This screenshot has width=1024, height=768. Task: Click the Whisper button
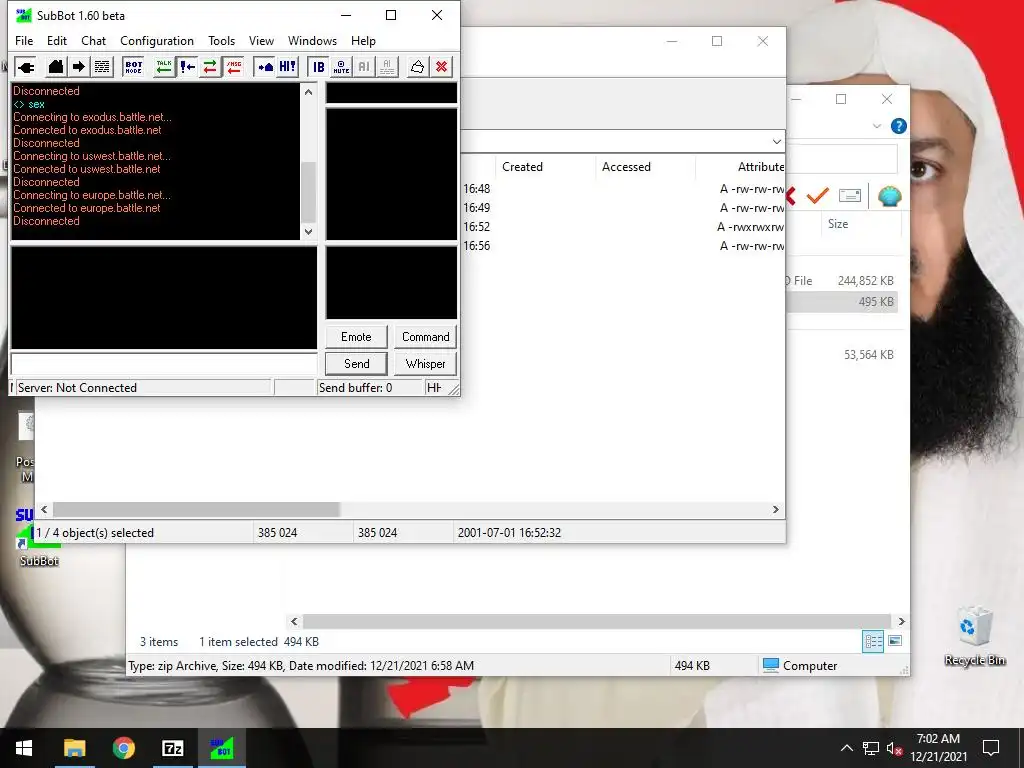(x=425, y=364)
